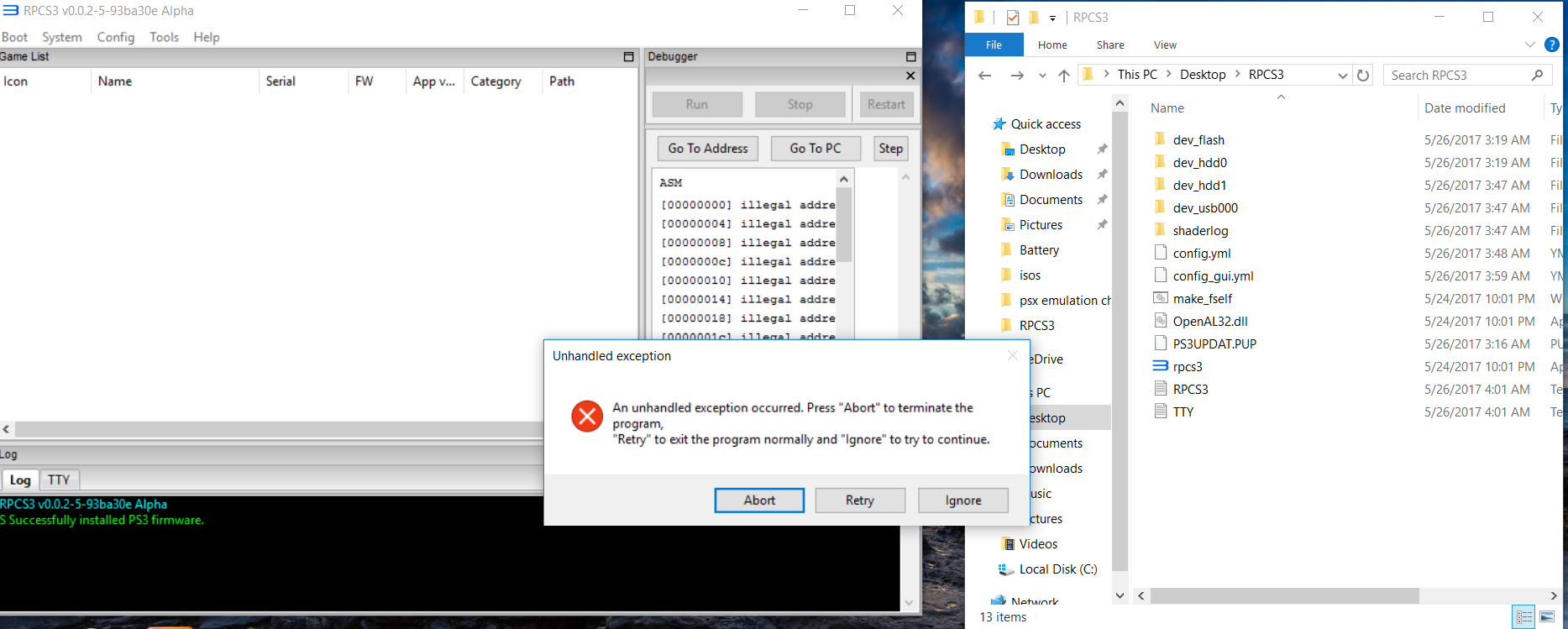This screenshot has height=629, width=1568.
Task: Select the dev_usb000 folder
Action: [1205, 207]
